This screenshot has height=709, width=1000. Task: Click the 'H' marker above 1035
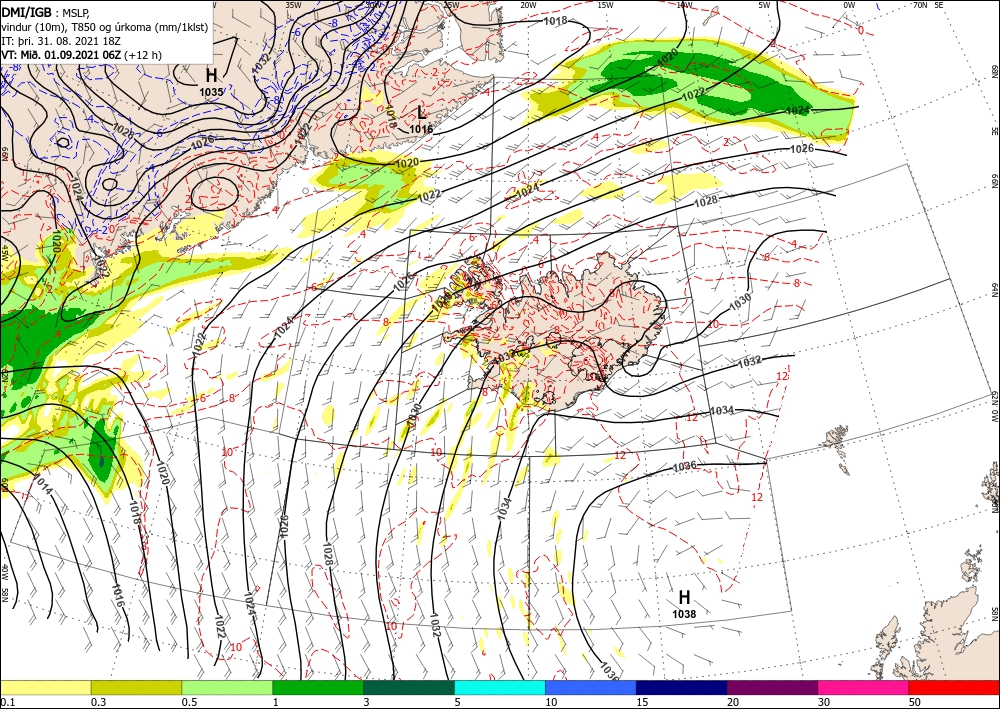[x=211, y=76]
